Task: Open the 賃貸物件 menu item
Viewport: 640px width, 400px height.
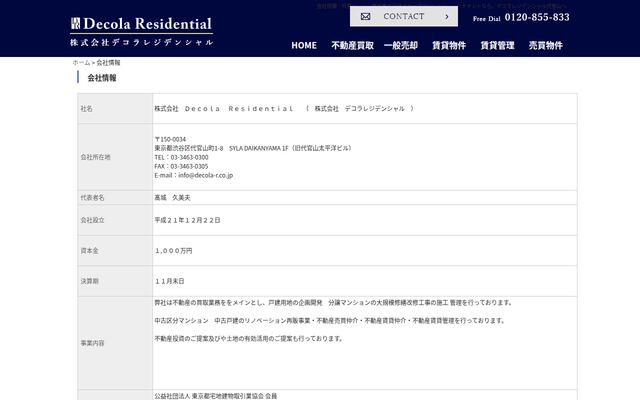Action: pos(449,45)
